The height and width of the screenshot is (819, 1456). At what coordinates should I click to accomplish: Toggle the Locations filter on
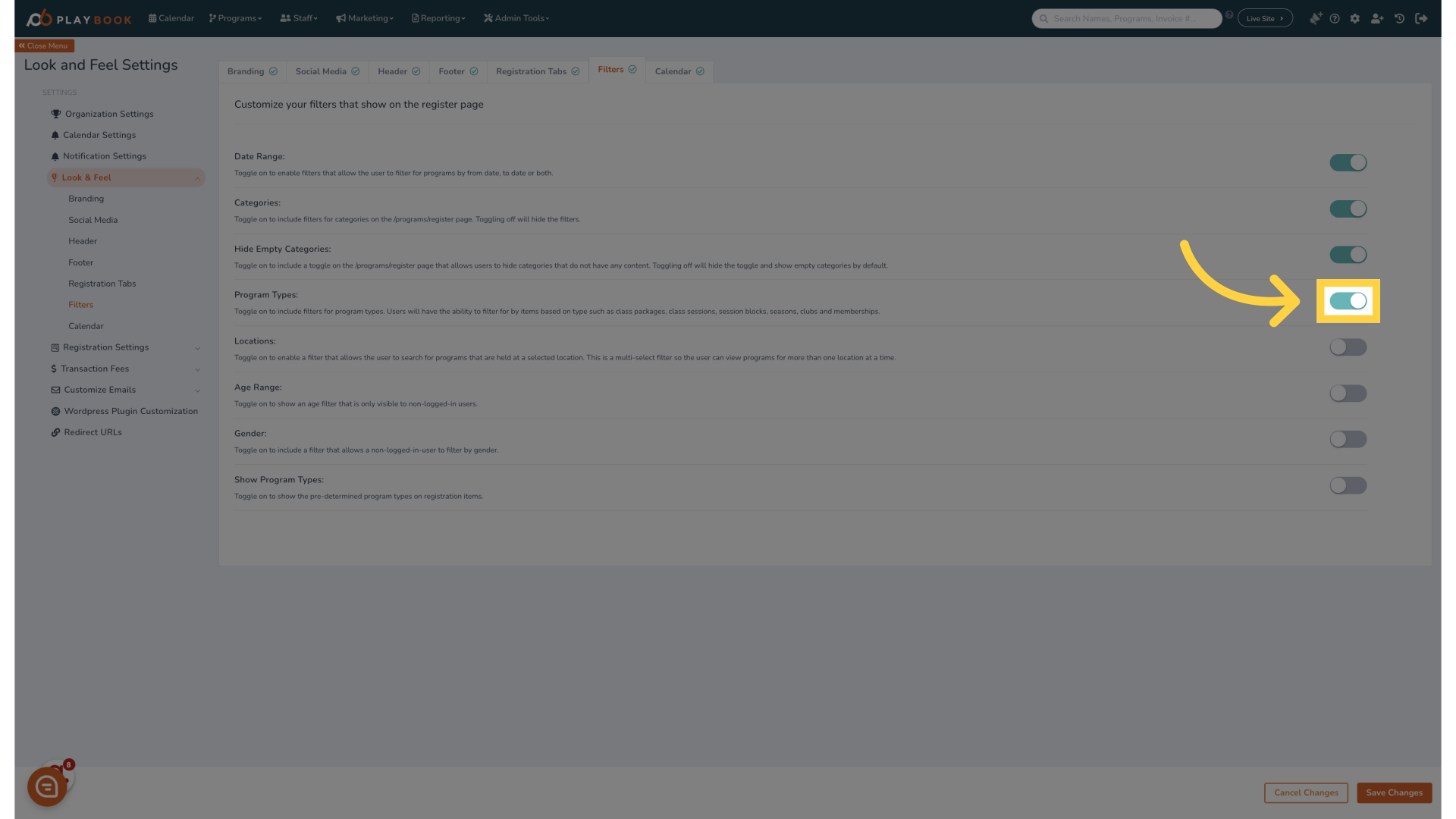pos(1348,347)
